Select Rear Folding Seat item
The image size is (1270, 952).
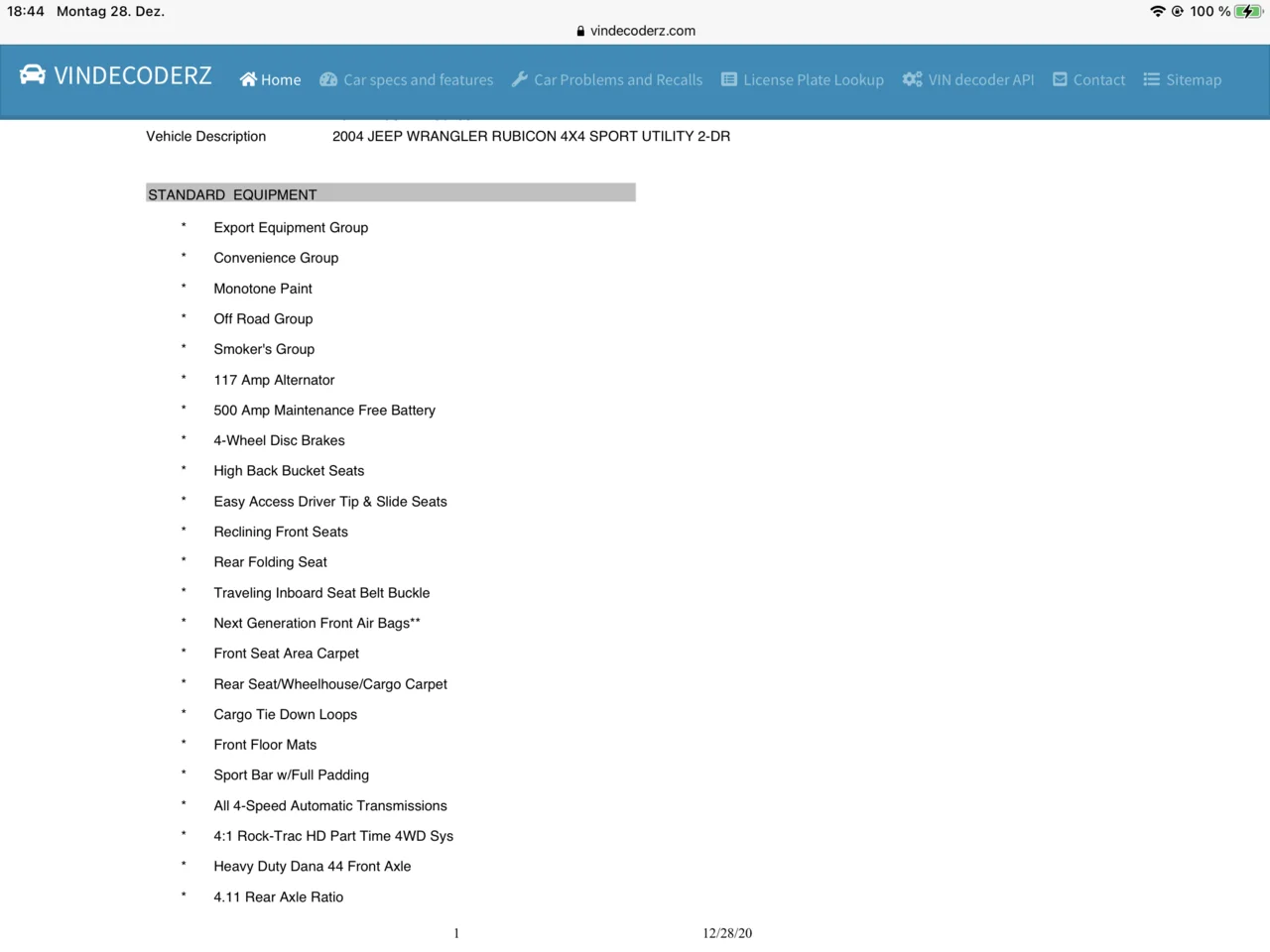point(270,562)
